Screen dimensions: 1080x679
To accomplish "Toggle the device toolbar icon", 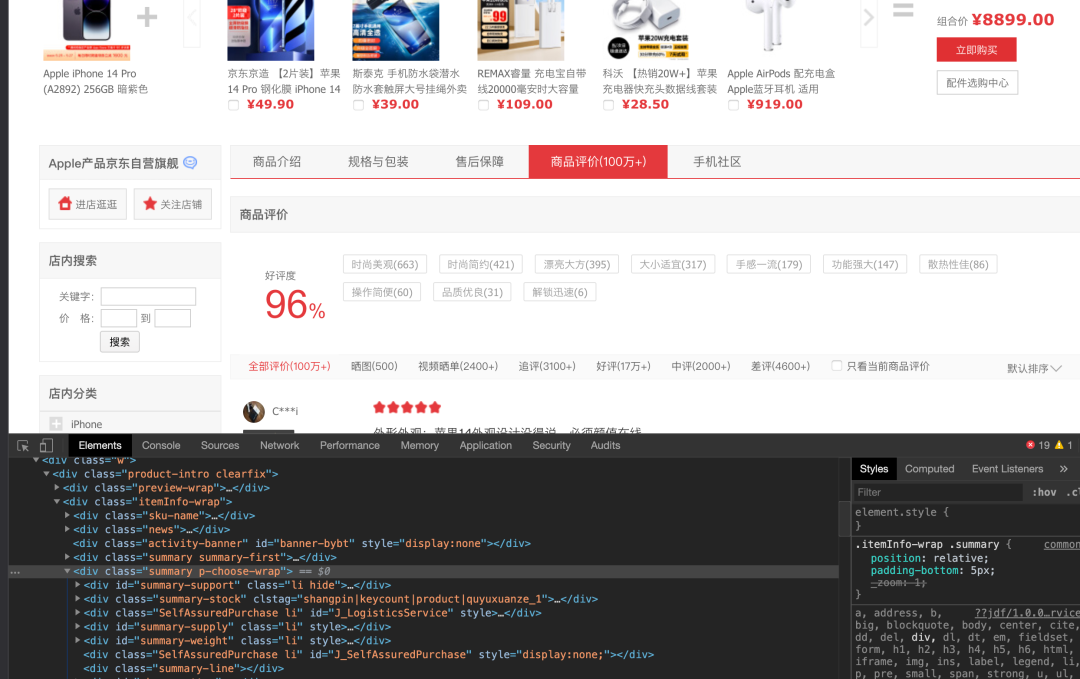I will (46, 446).
